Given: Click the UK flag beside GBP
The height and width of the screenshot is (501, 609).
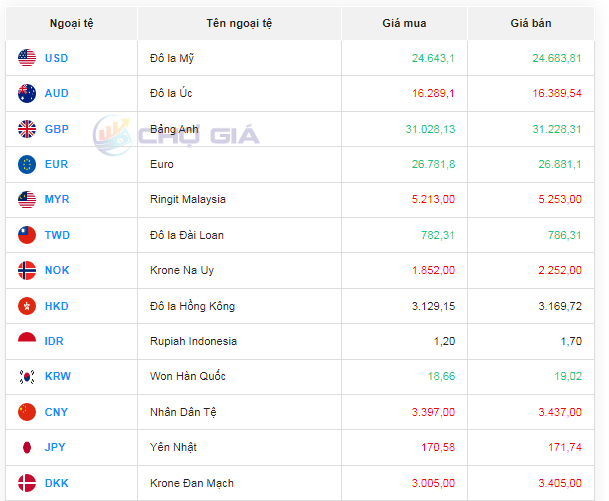Looking at the screenshot, I should tap(27, 129).
